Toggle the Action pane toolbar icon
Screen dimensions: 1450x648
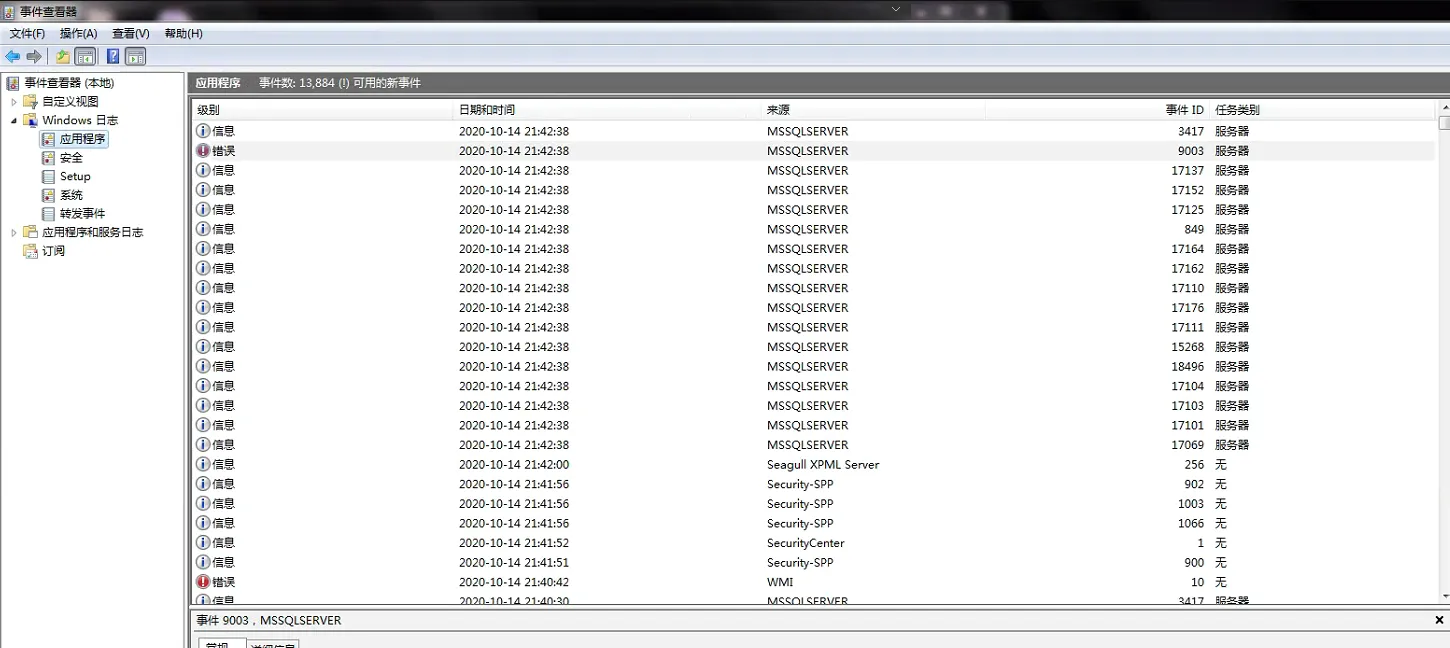pyautogui.click(x=135, y=57)
